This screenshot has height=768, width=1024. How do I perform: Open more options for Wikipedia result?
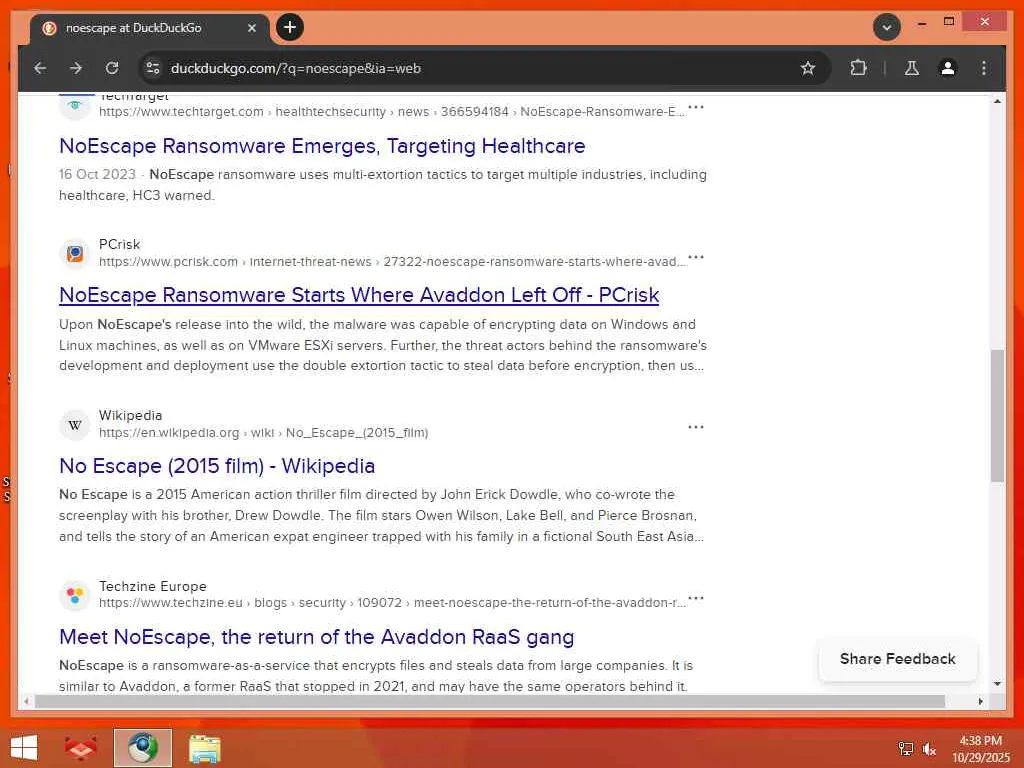pos(696,427)
